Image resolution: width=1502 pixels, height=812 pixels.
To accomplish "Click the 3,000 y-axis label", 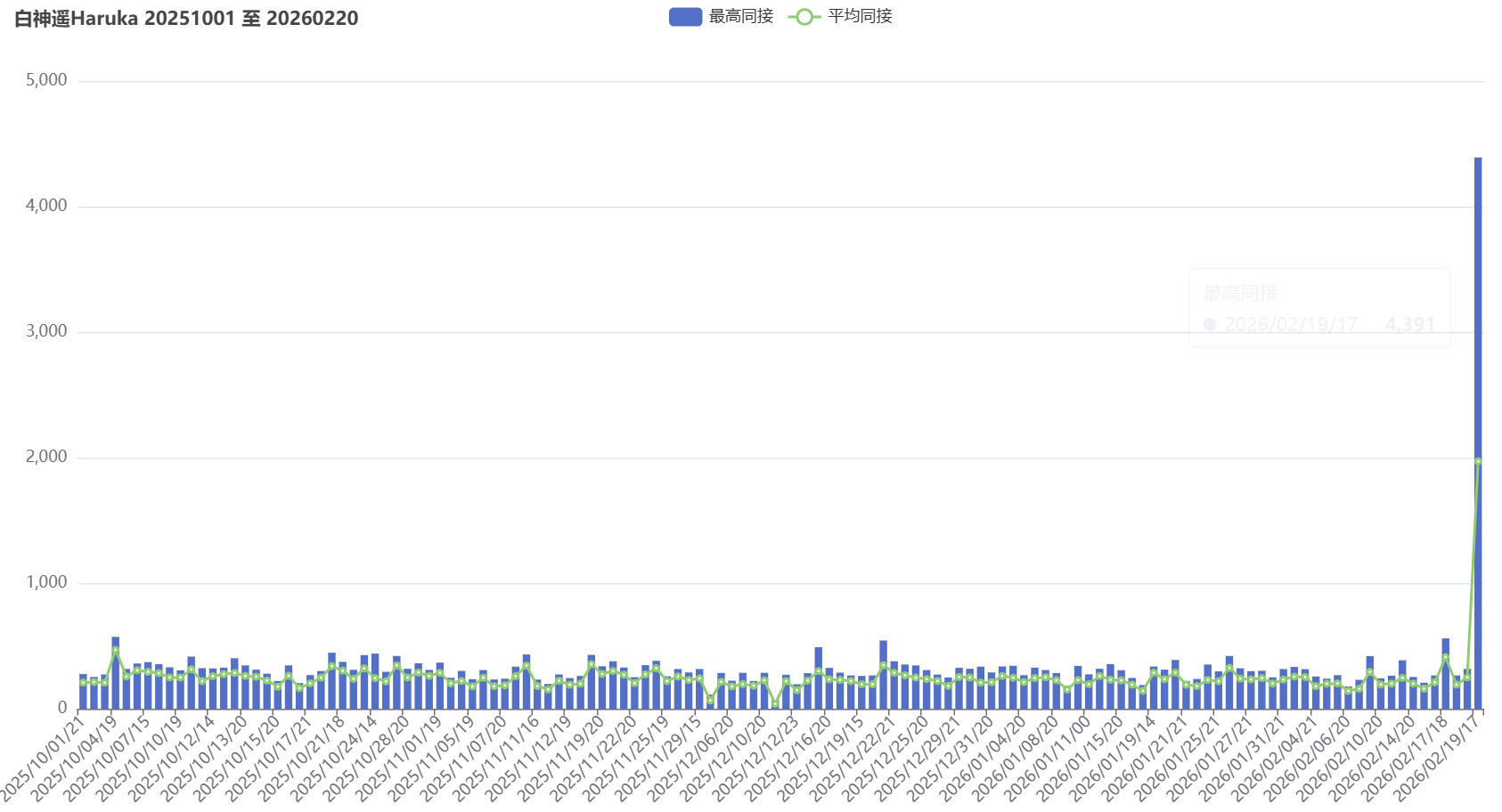I will click(x=46, y=331).
